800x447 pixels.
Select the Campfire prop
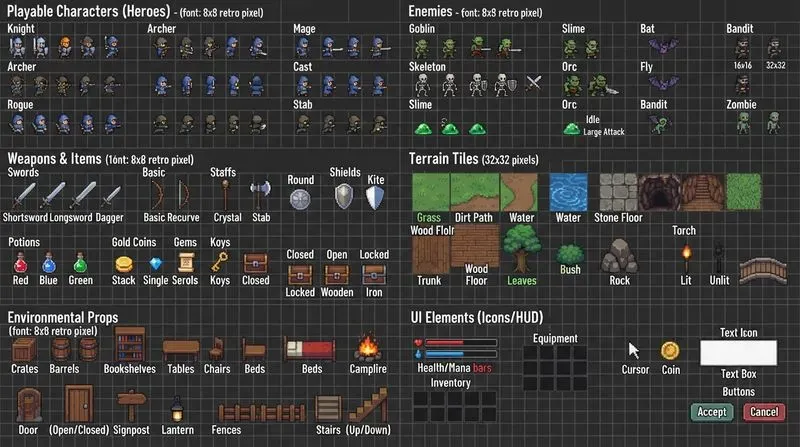pos(368,348)
